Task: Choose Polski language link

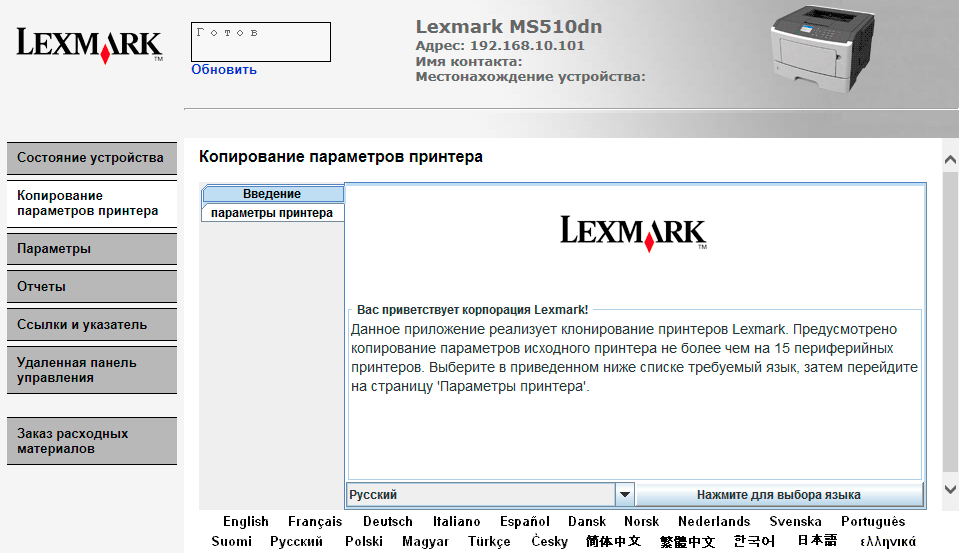Action: coord(364,541)
